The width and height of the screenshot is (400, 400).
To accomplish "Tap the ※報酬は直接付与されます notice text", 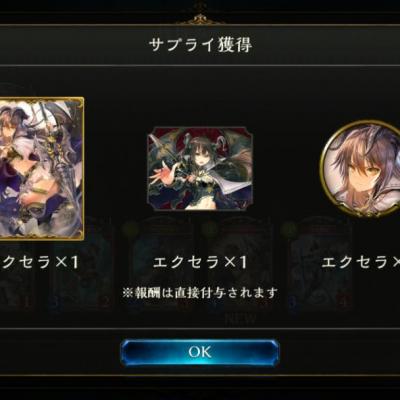I will click(200, 293).
